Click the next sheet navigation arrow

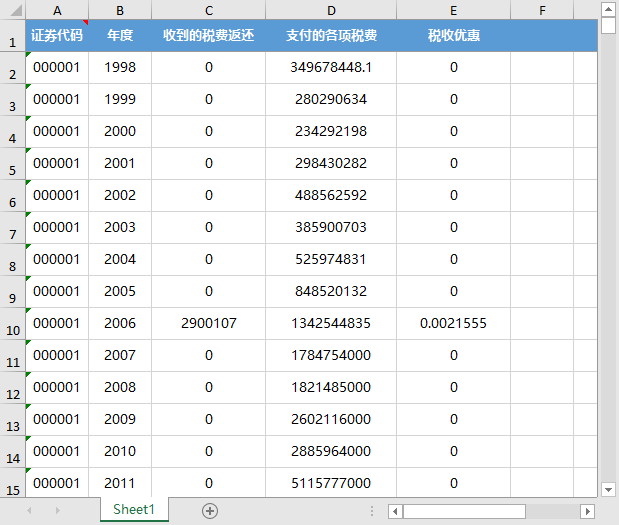coord(57,510)
